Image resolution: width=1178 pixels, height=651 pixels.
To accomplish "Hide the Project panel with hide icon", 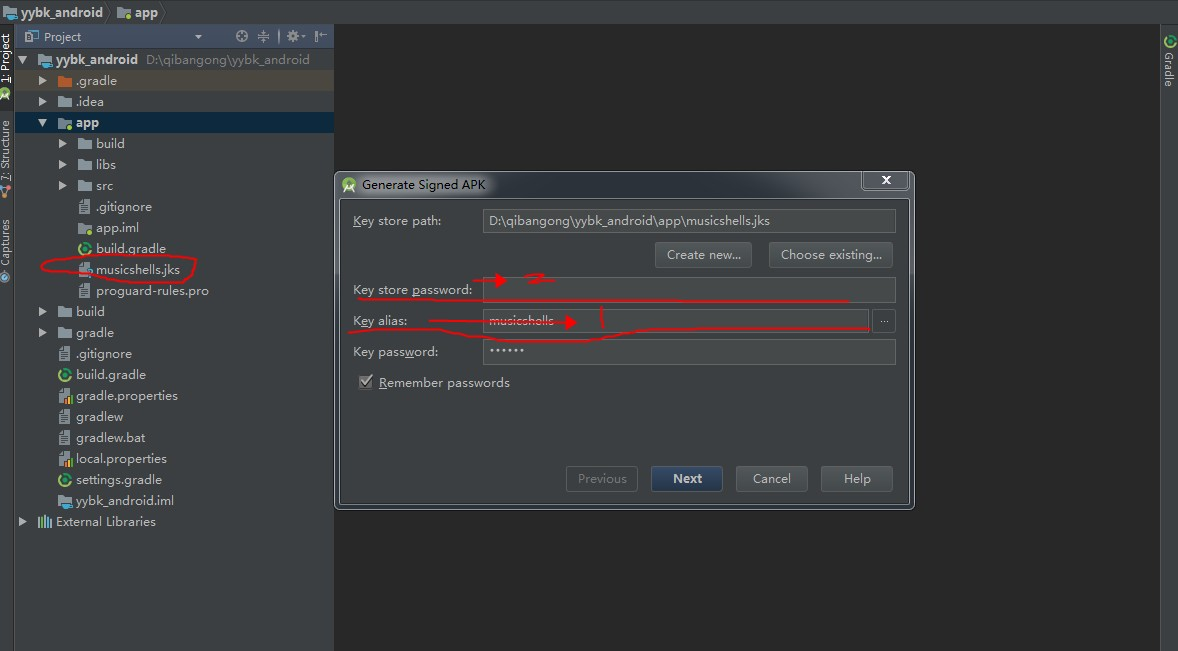I will point(321,36).
